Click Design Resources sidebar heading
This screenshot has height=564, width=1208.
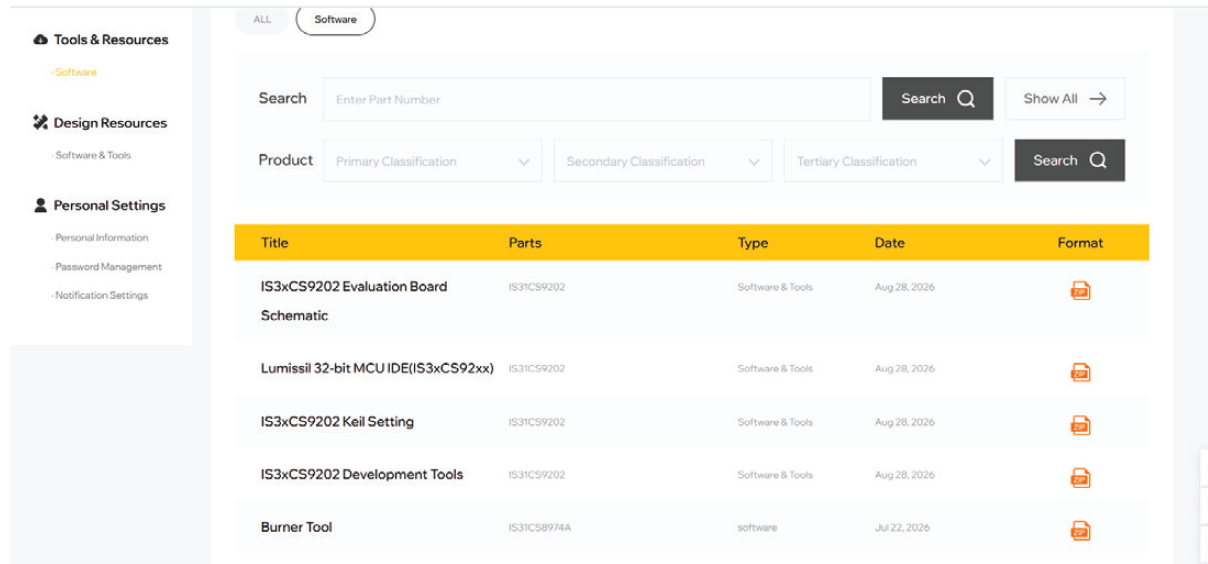pyautogui.click(x=110, y=123)
